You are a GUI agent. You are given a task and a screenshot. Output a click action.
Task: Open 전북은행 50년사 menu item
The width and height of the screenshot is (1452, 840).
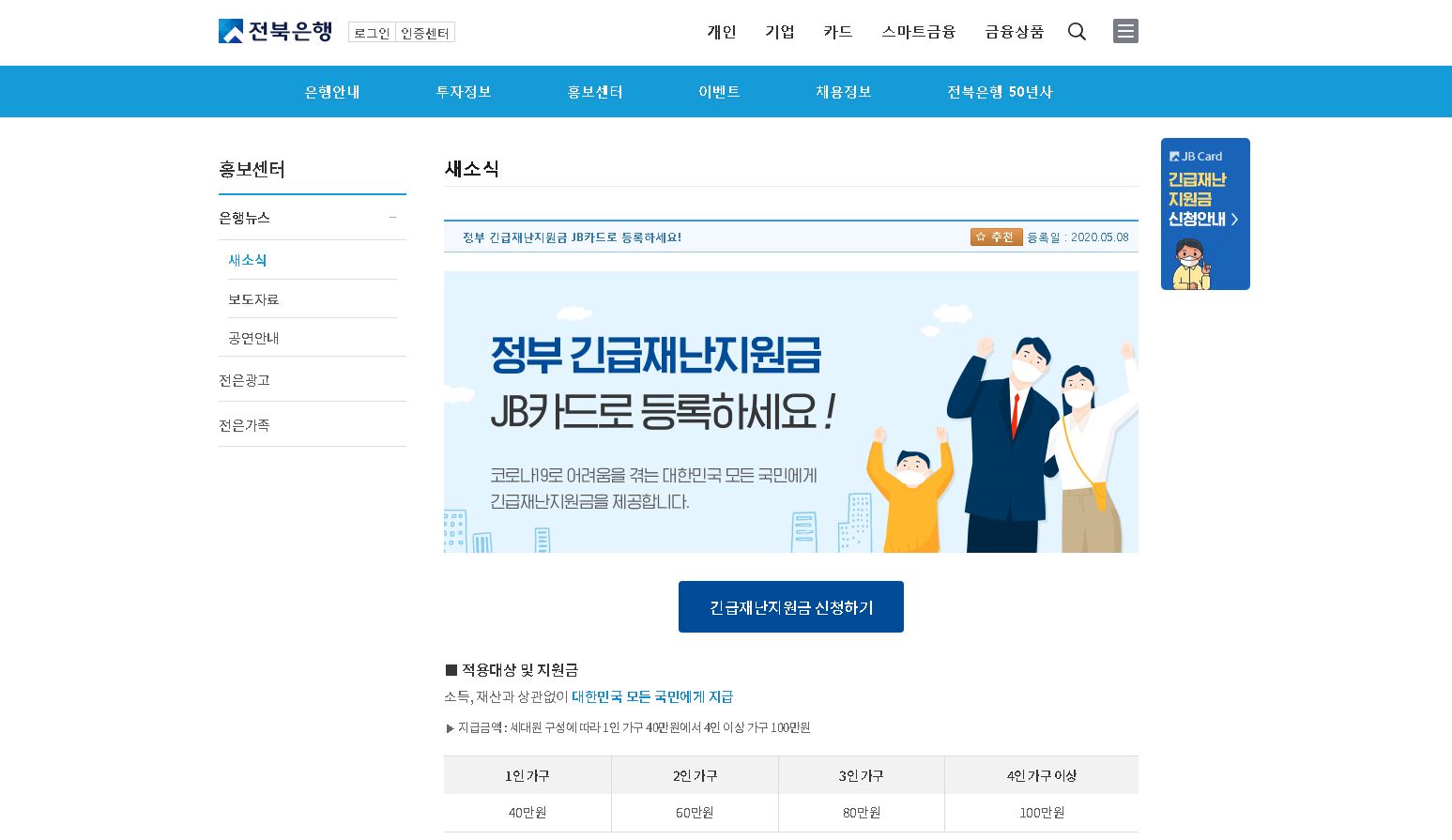tap(1000, 92)
